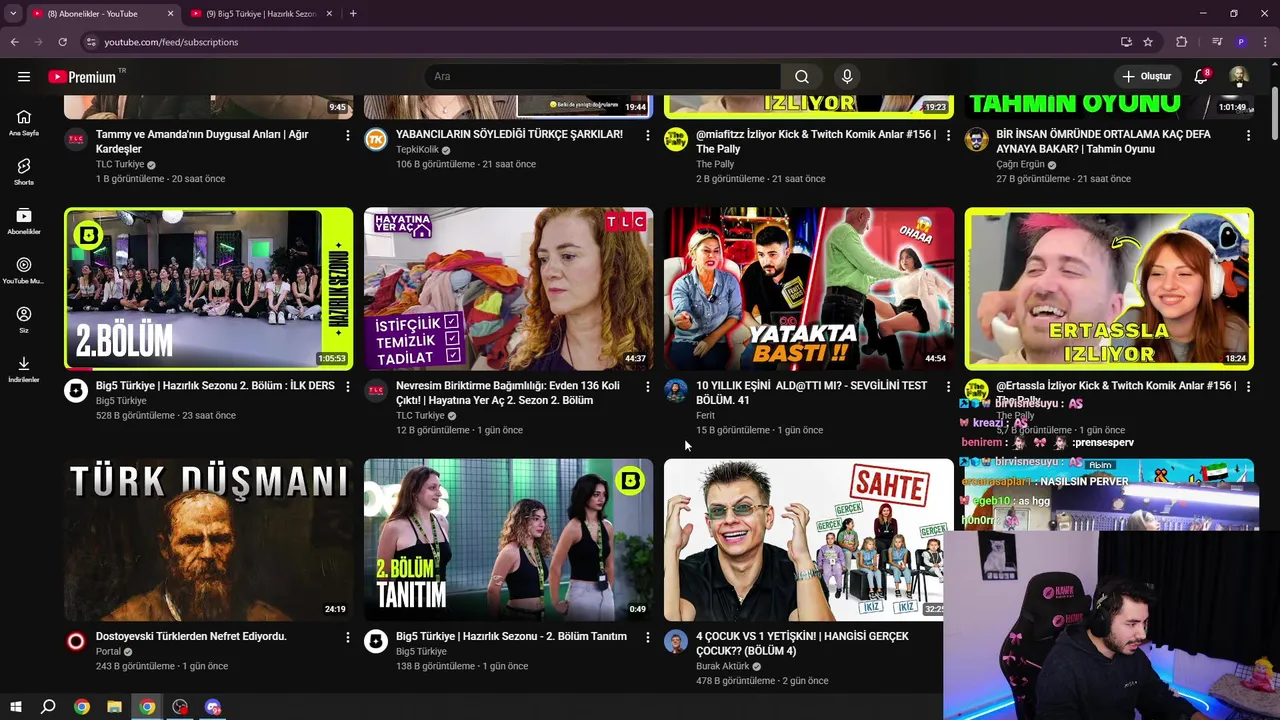Bookmark this page with star icon
Image resolution: width=1280 pixels, height=720 pixels.
(1148, 42)
